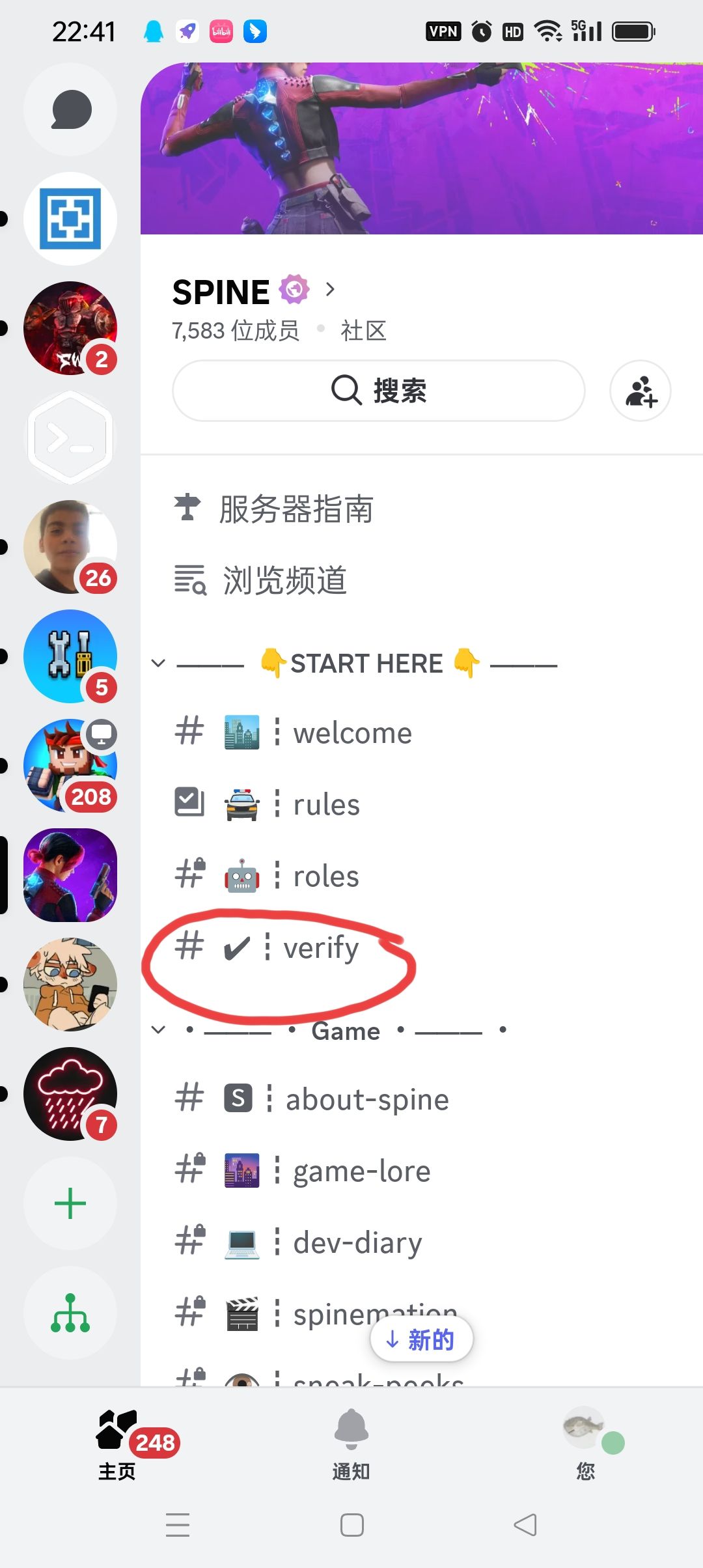Open the red rain cloud server

coord(70,1094)
